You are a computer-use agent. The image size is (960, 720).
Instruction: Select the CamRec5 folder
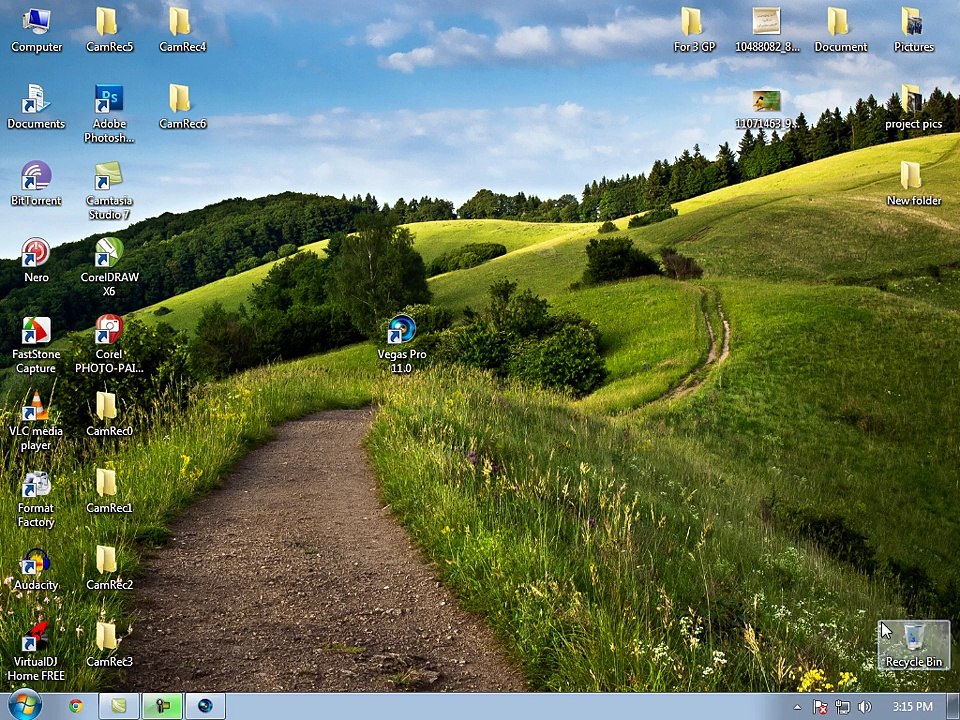click(x=109, y=31)
